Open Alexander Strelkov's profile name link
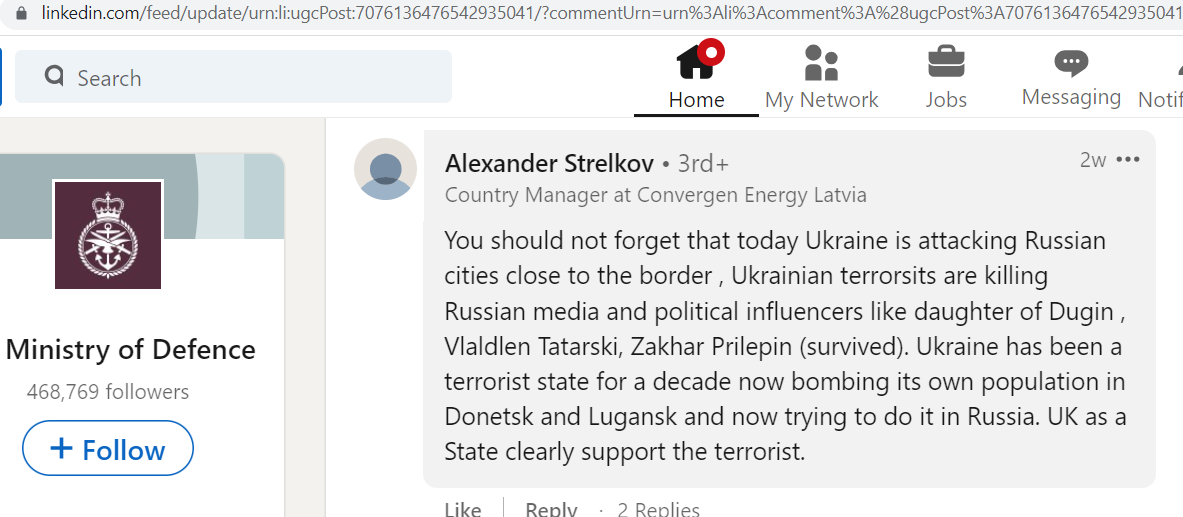Viewport: 1183px width, 517px height. tap(549, 163)
